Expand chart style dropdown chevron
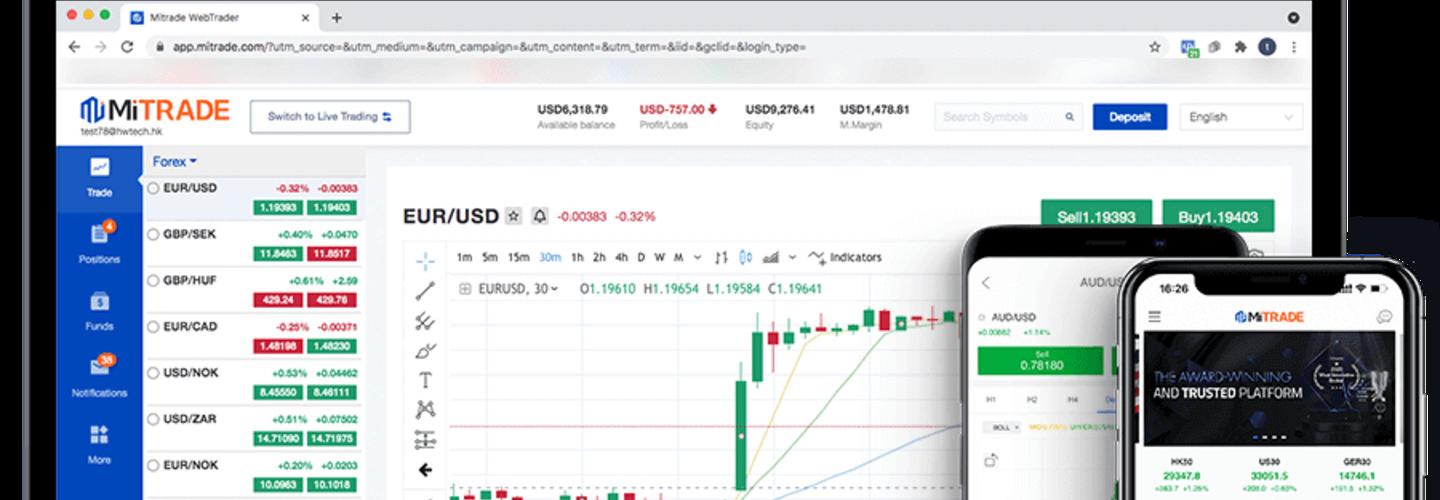Screen dimensions: 1440x500 [x=792, y=257]
